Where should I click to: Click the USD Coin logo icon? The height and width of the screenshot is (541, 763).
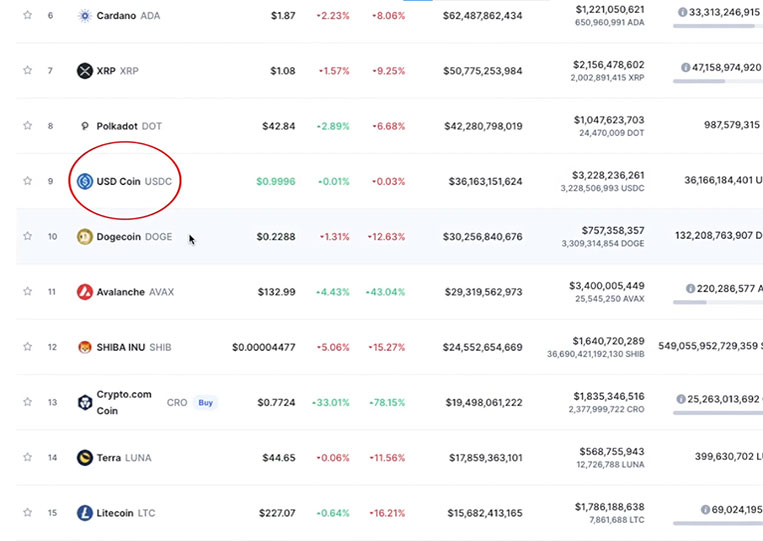85,181
